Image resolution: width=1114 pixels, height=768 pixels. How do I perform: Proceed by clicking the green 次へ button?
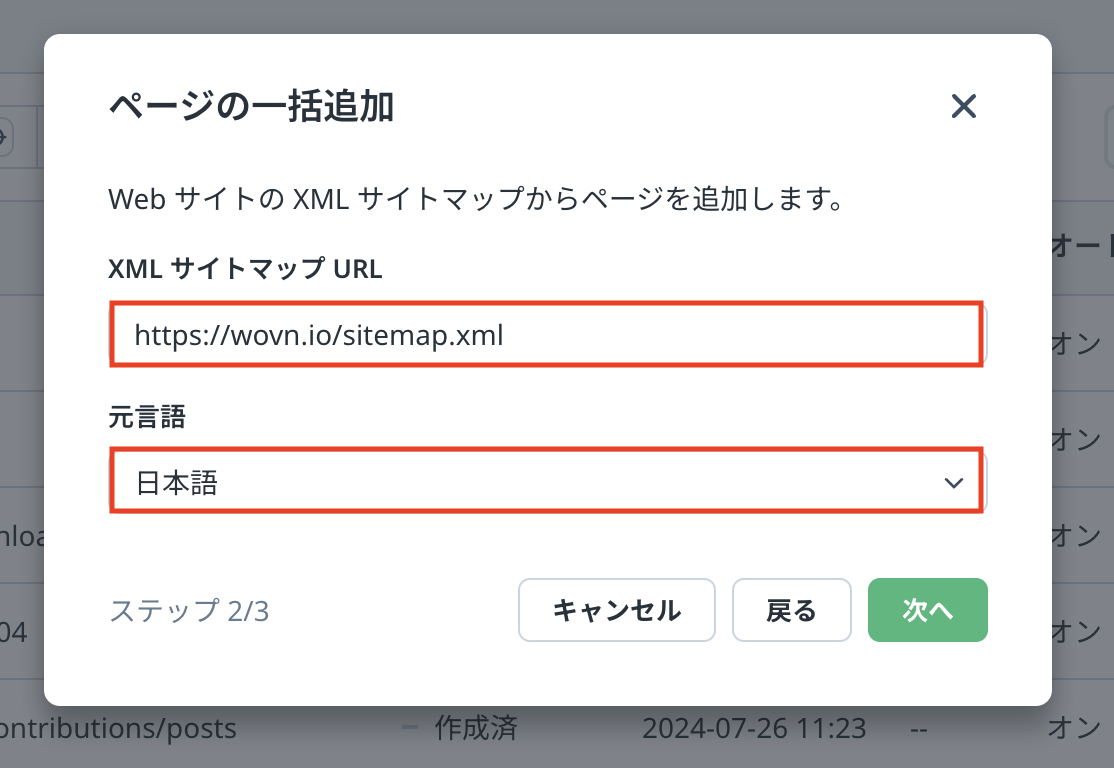(927, 610)
